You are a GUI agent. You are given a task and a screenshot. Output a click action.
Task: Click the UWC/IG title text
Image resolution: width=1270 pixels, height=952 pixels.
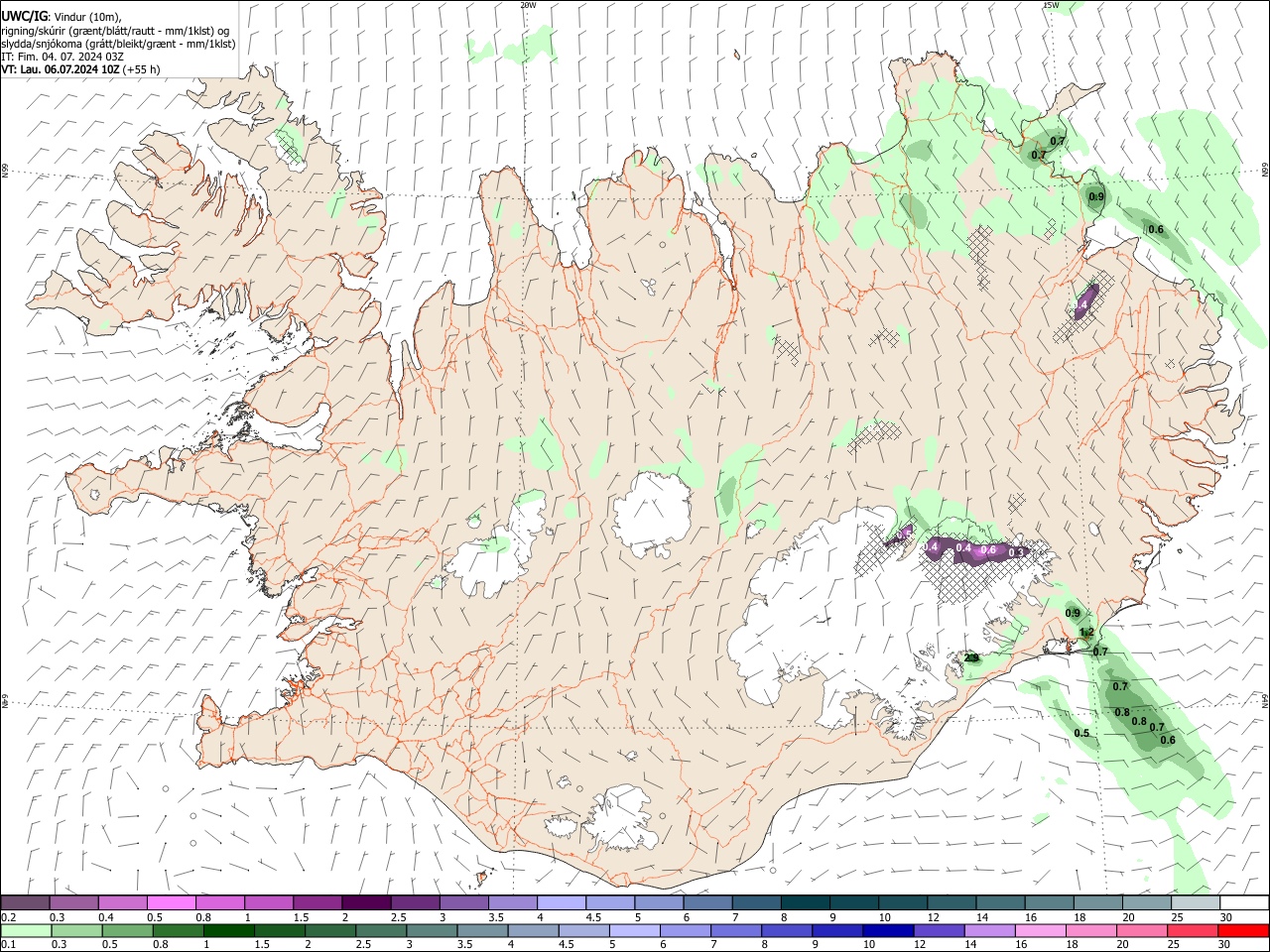point(25,16)
